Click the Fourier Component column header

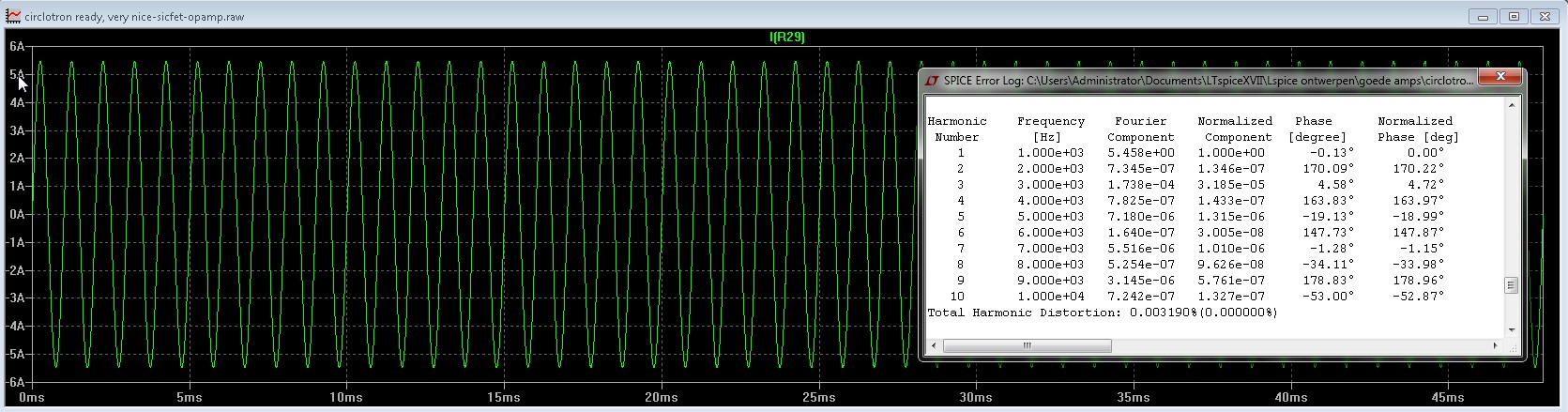tap(1141, 130)
